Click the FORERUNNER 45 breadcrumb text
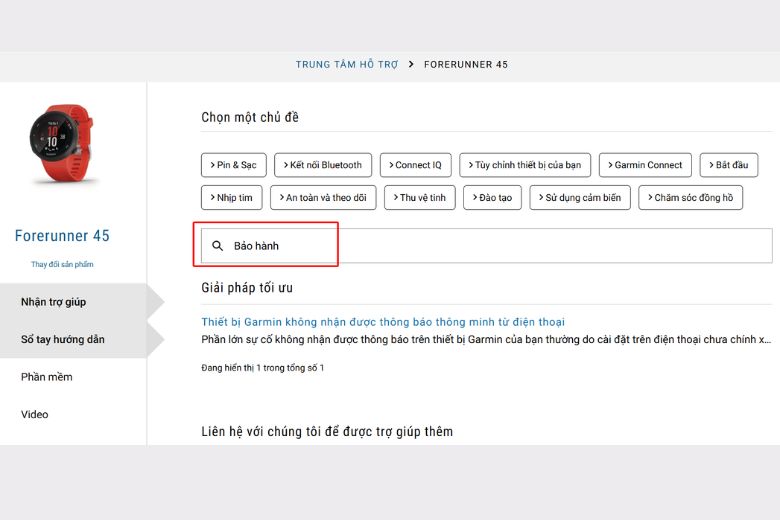 click(466, 65)
